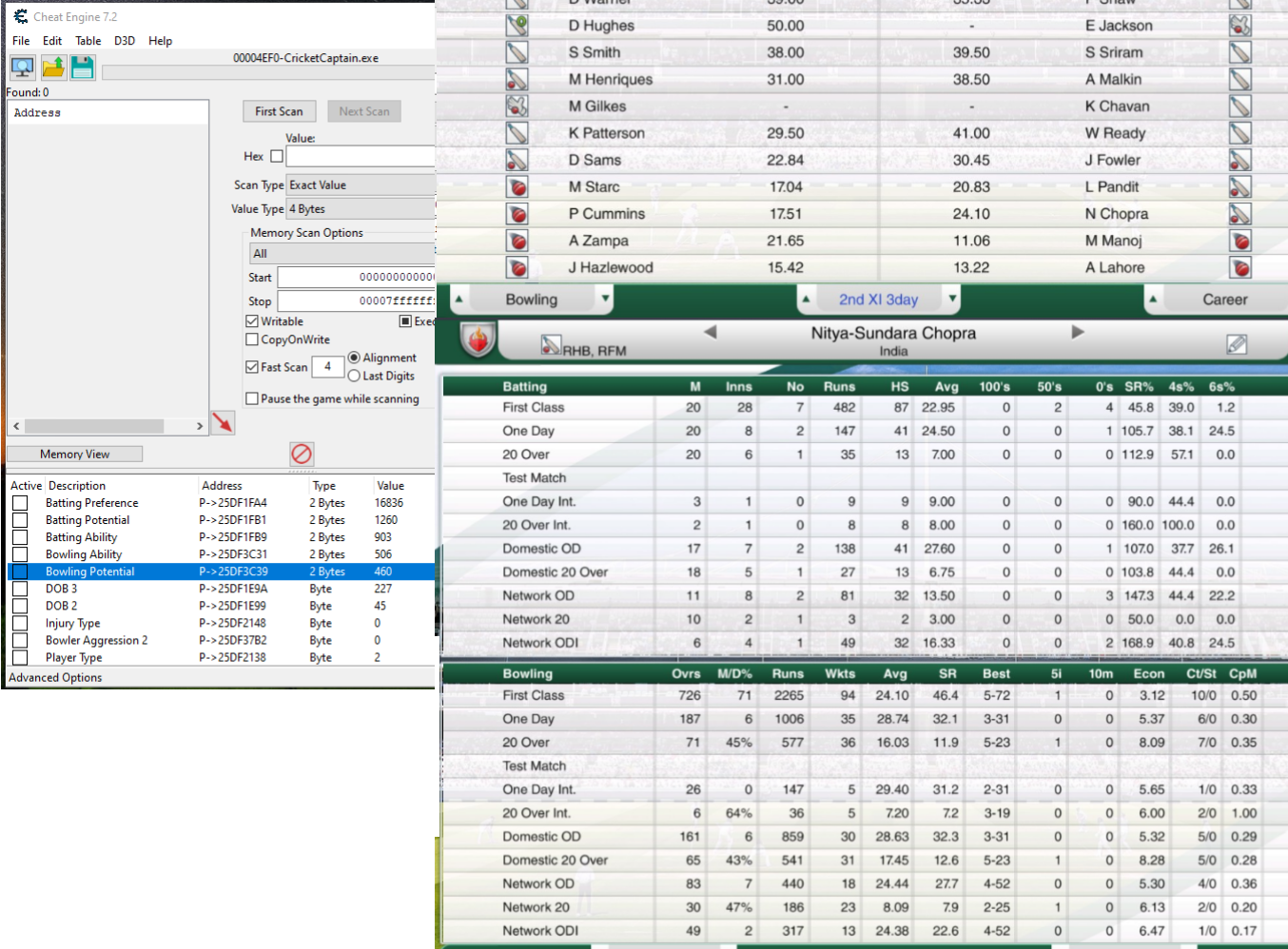
Task: Click up arrow beside Career selector
Action: 1153,299
